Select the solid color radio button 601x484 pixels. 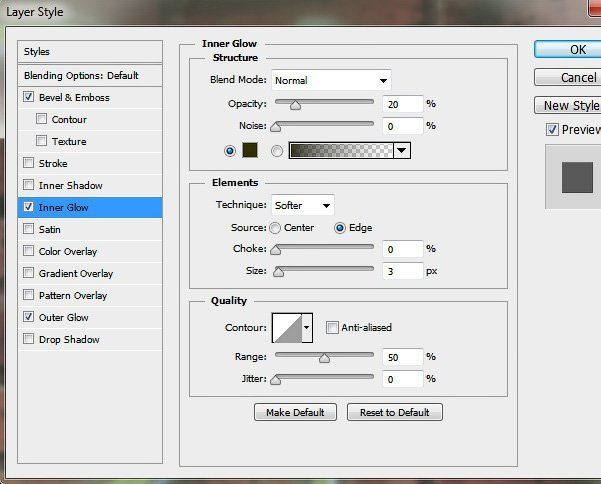pos(230,151)
